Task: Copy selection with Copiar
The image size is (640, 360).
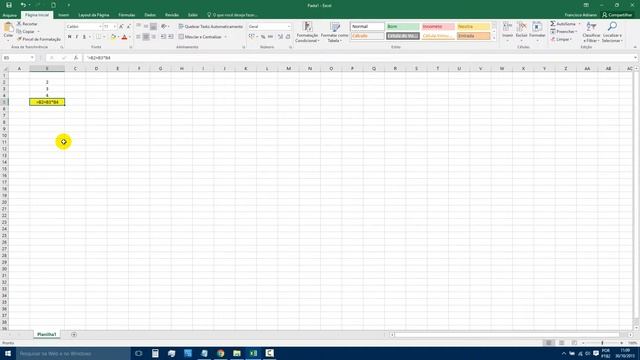Action: click(26, 31)
